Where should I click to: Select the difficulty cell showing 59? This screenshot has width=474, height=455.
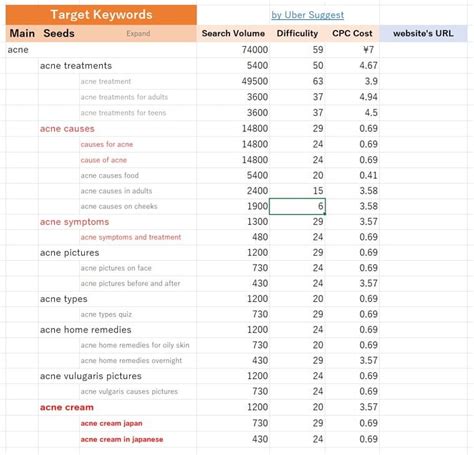point(297,50)
